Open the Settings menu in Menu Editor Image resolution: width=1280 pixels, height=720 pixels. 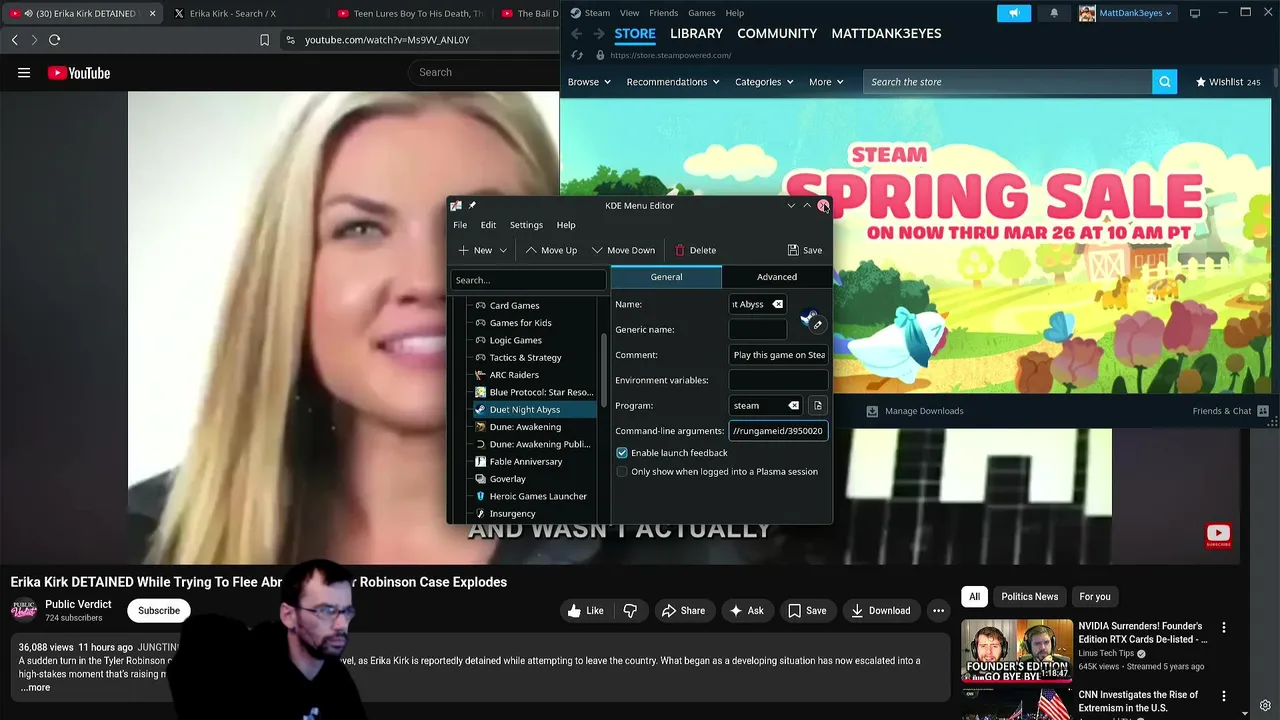(526, 225)
